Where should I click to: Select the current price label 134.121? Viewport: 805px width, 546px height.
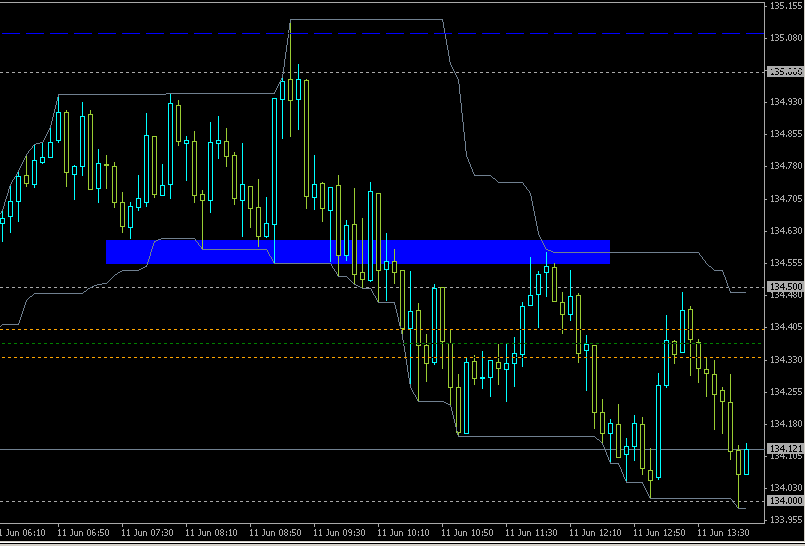[784, 449]
